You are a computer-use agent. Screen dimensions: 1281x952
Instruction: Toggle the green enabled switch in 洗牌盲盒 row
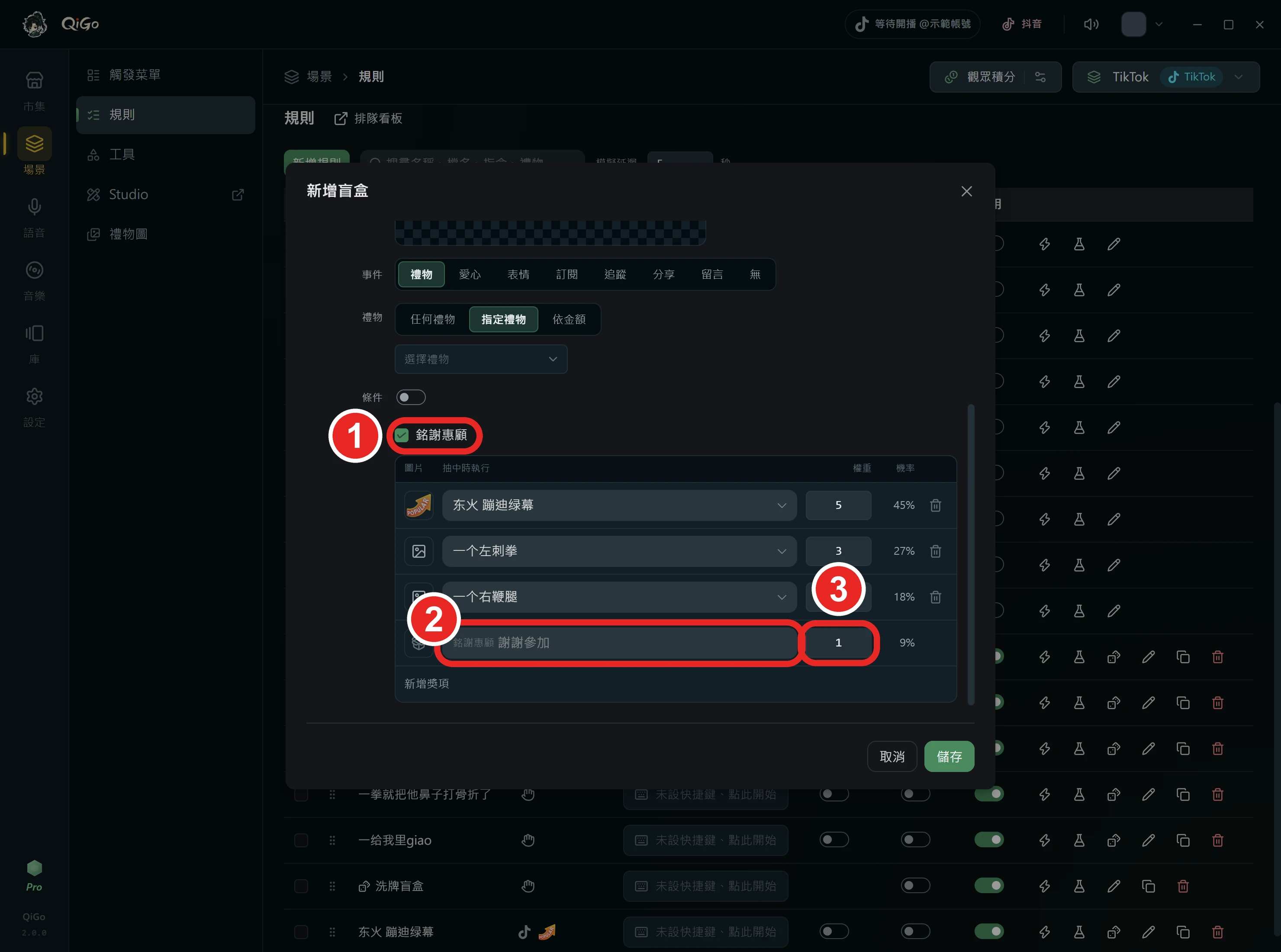[989, 886]
